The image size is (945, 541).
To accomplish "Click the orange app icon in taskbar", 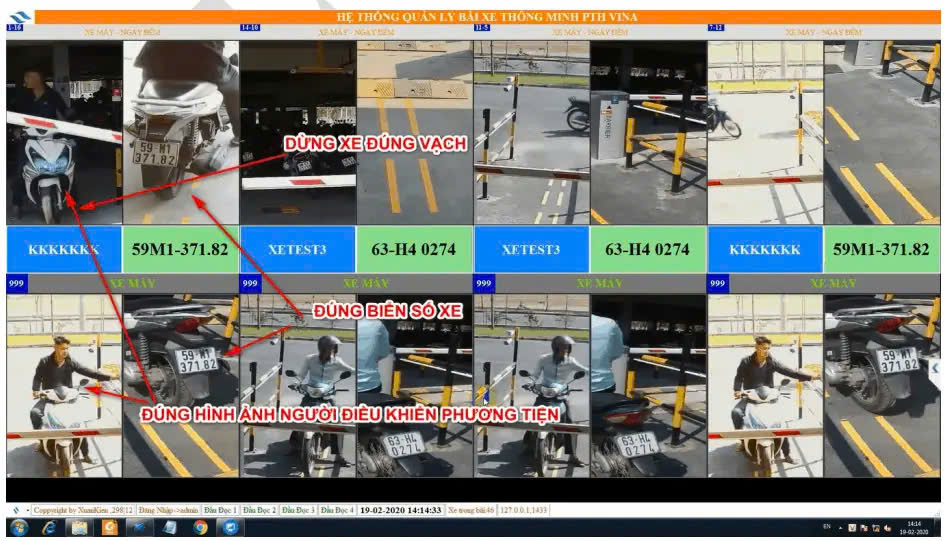I will [109, 527].
